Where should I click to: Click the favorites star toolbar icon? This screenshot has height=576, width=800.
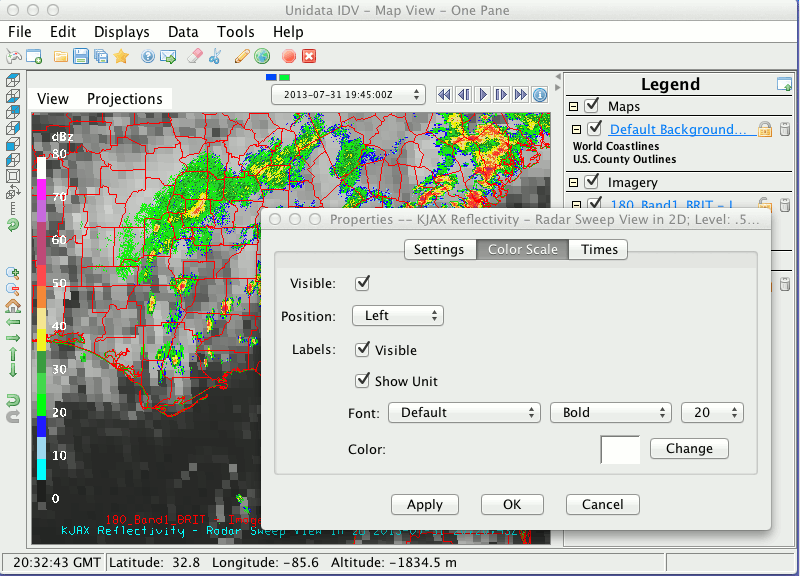(121, 57)
